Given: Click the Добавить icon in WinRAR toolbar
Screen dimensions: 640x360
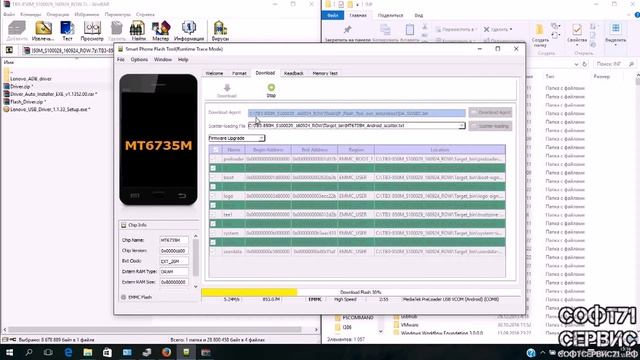Looking at the screenshot, I should [x=17, y=29].
